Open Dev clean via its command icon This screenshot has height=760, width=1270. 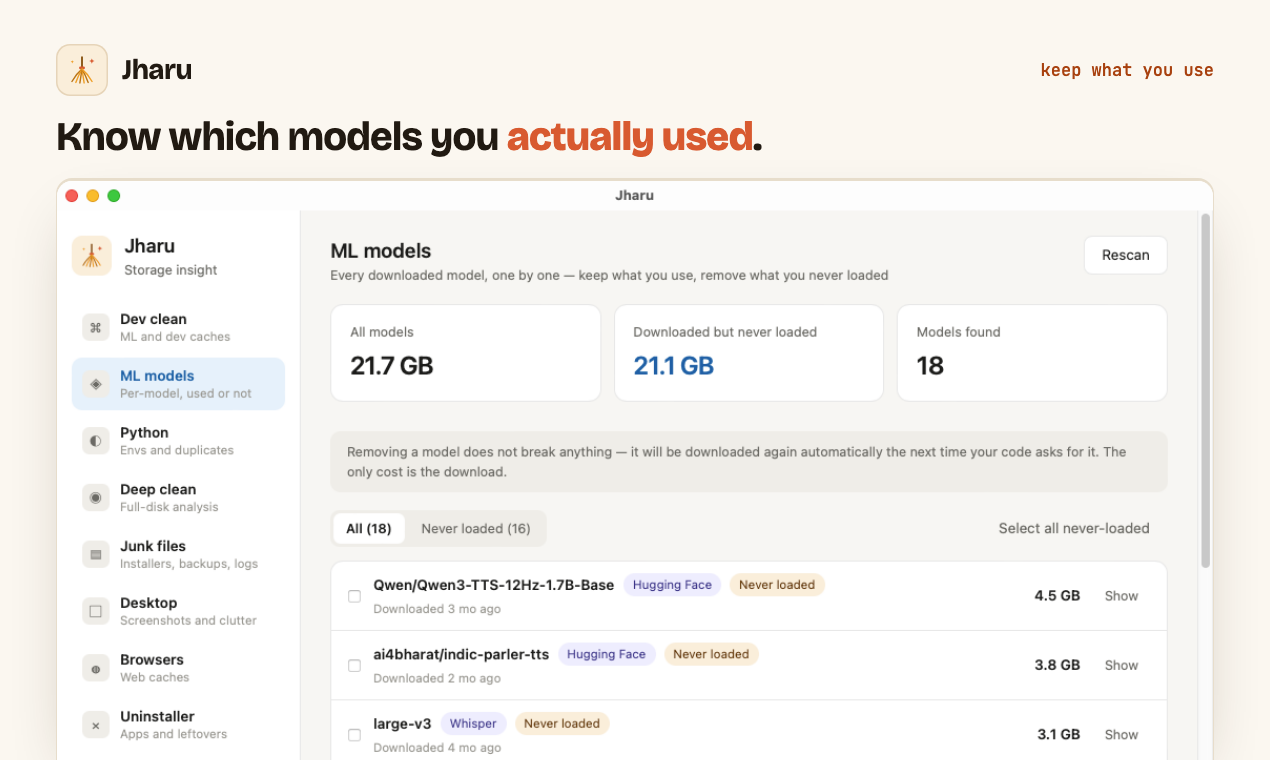(x=96, y=327)
